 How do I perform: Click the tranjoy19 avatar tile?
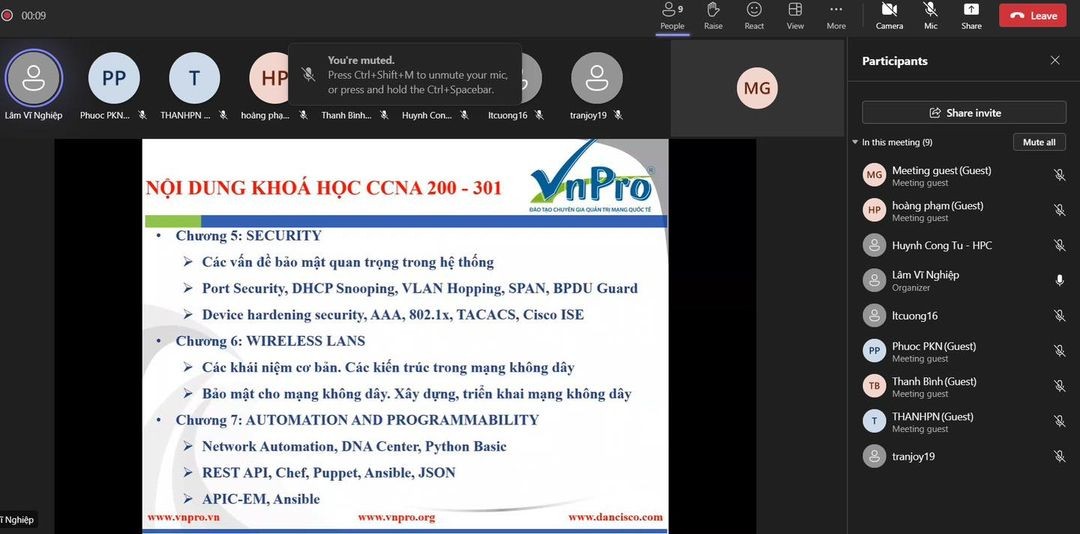pyautogui.click(x=596, y=78)
